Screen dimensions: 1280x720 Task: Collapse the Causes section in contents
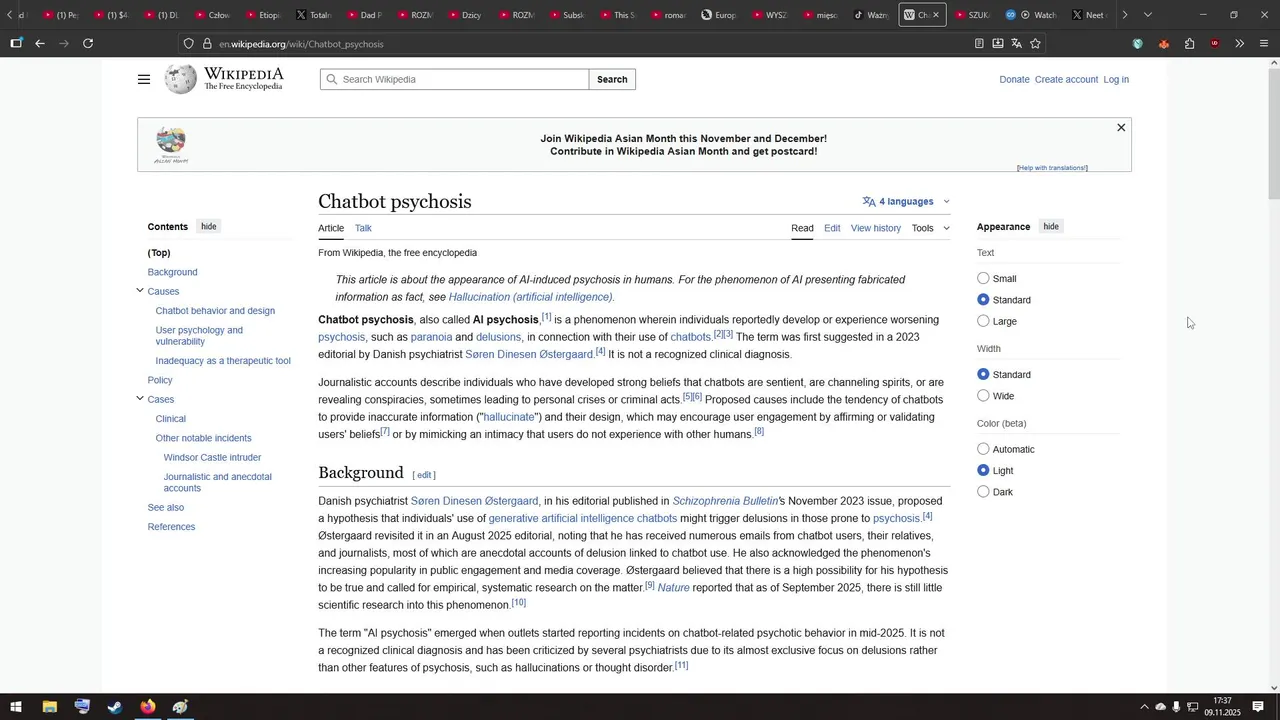coord(140,291)
